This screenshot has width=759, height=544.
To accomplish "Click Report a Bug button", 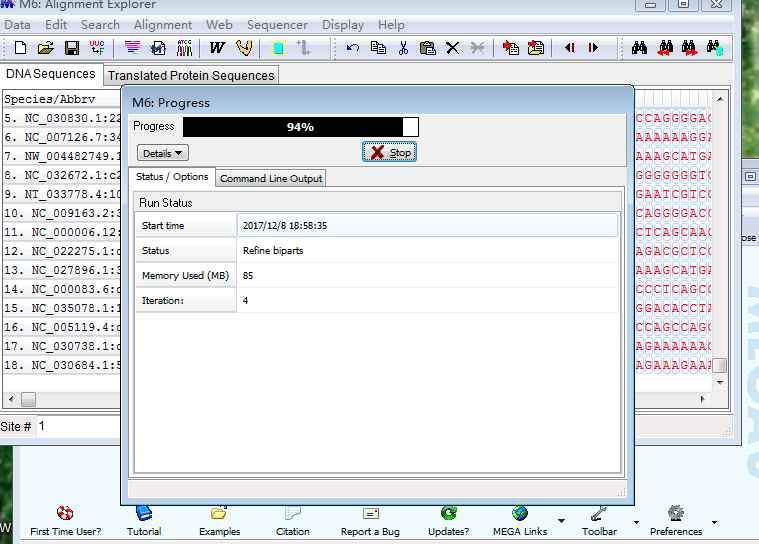I will click(370, 521).
